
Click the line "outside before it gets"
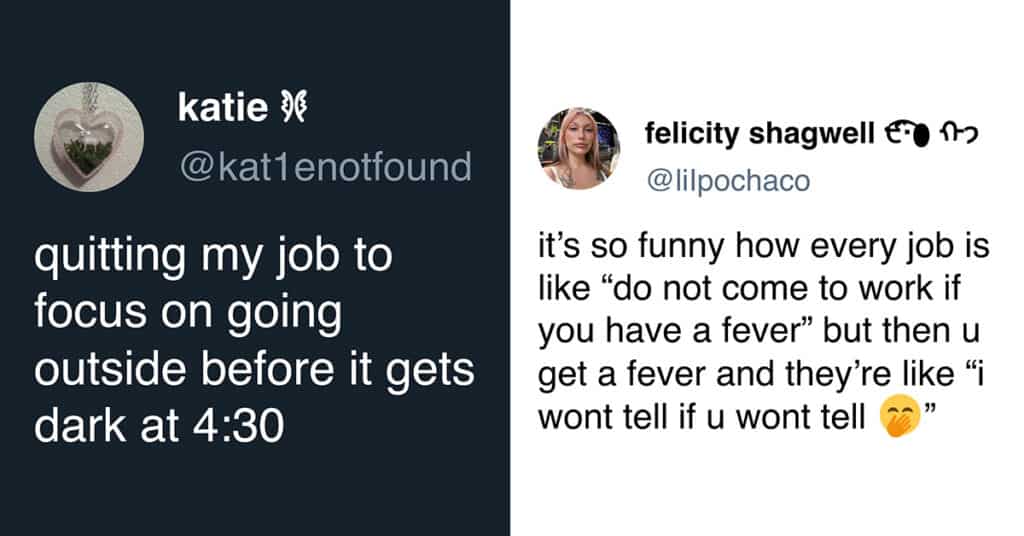[x=254, y=370]
